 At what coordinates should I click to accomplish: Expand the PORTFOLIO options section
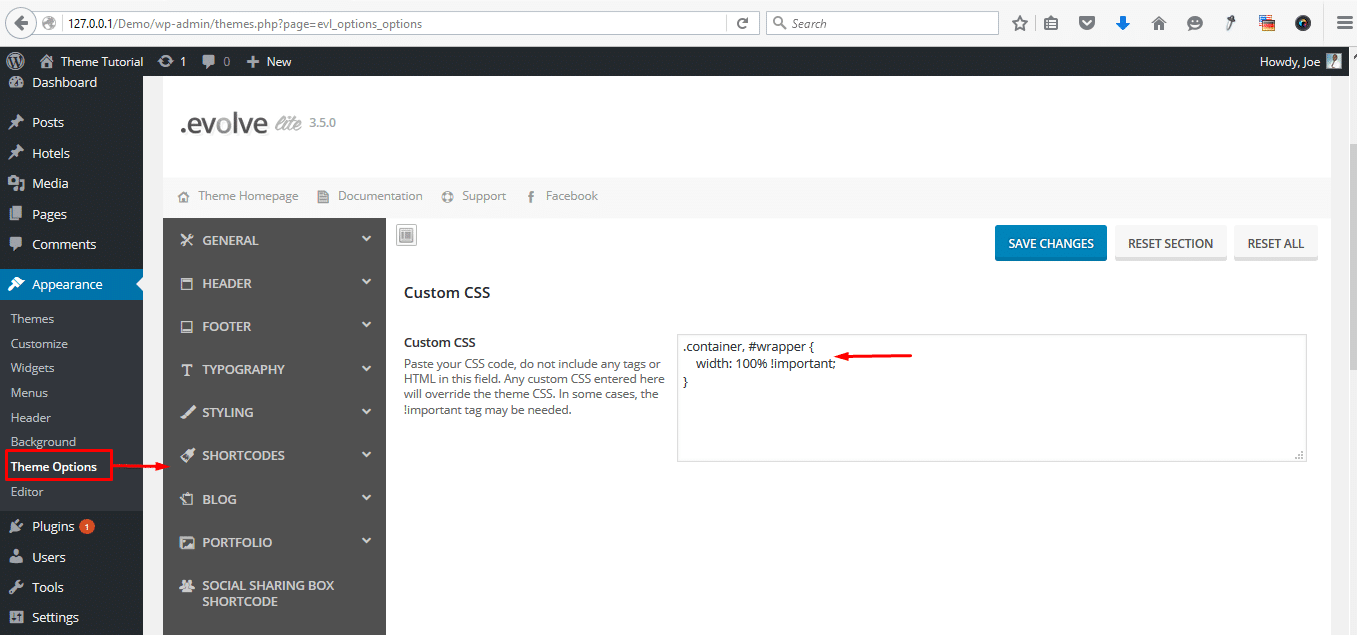click(274, 542)
